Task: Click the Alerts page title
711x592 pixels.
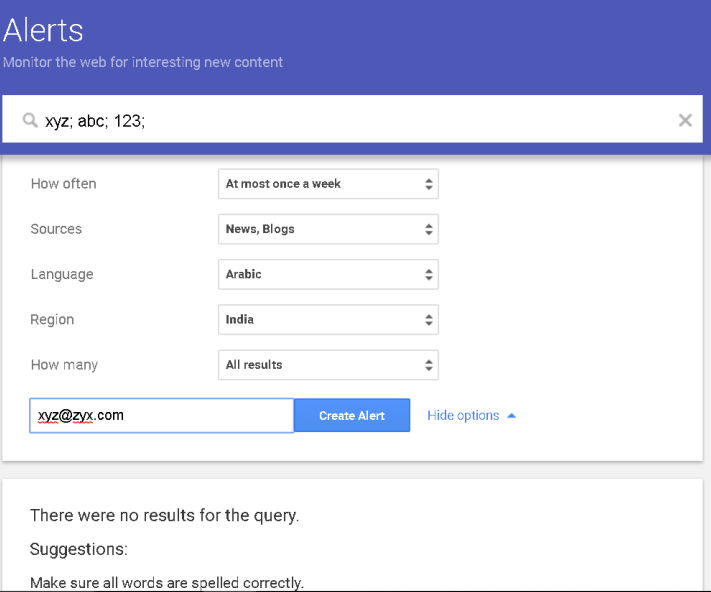Action: [x=43, y=30]
